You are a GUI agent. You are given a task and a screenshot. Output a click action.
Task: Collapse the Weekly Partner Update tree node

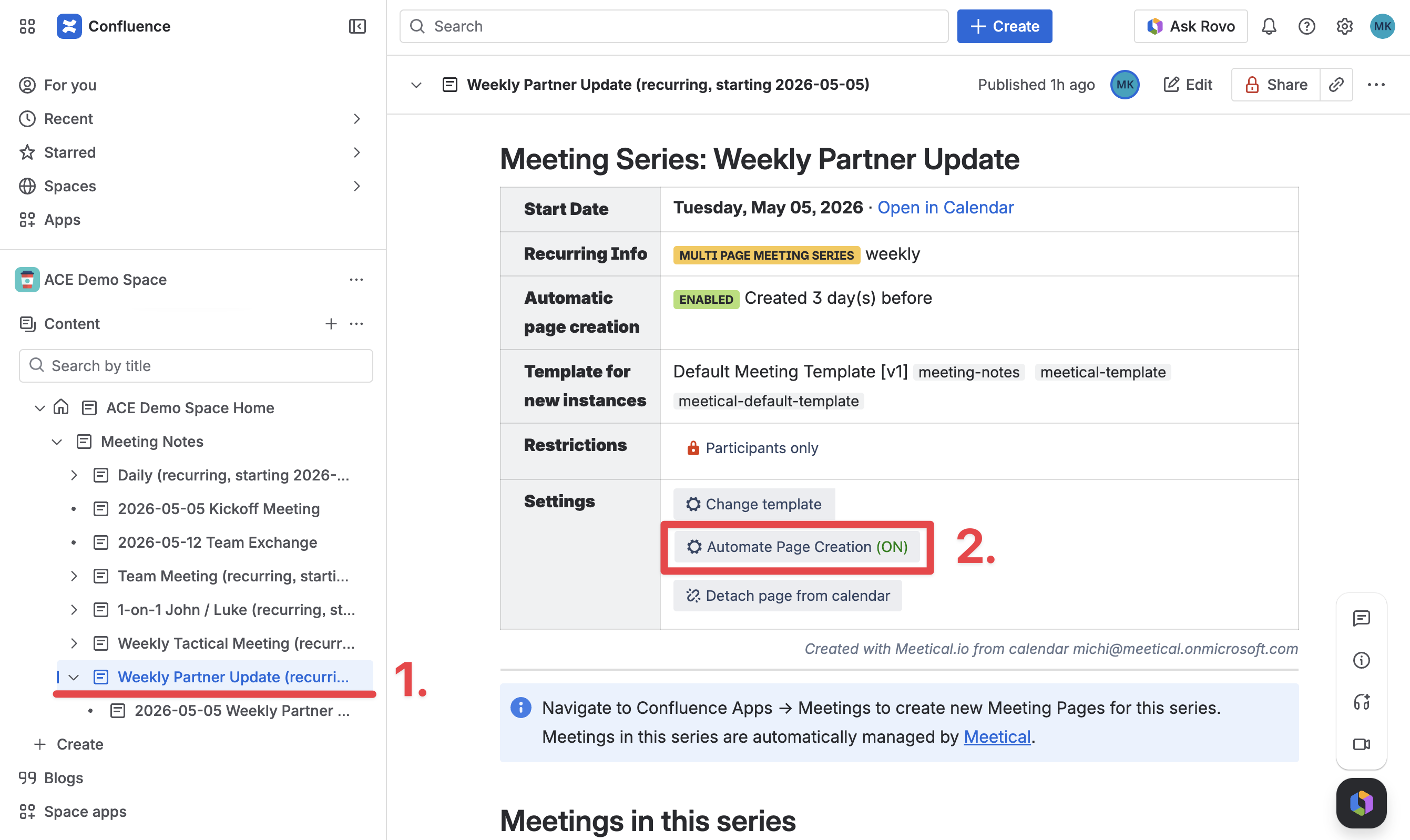click(x=74, y=677)
